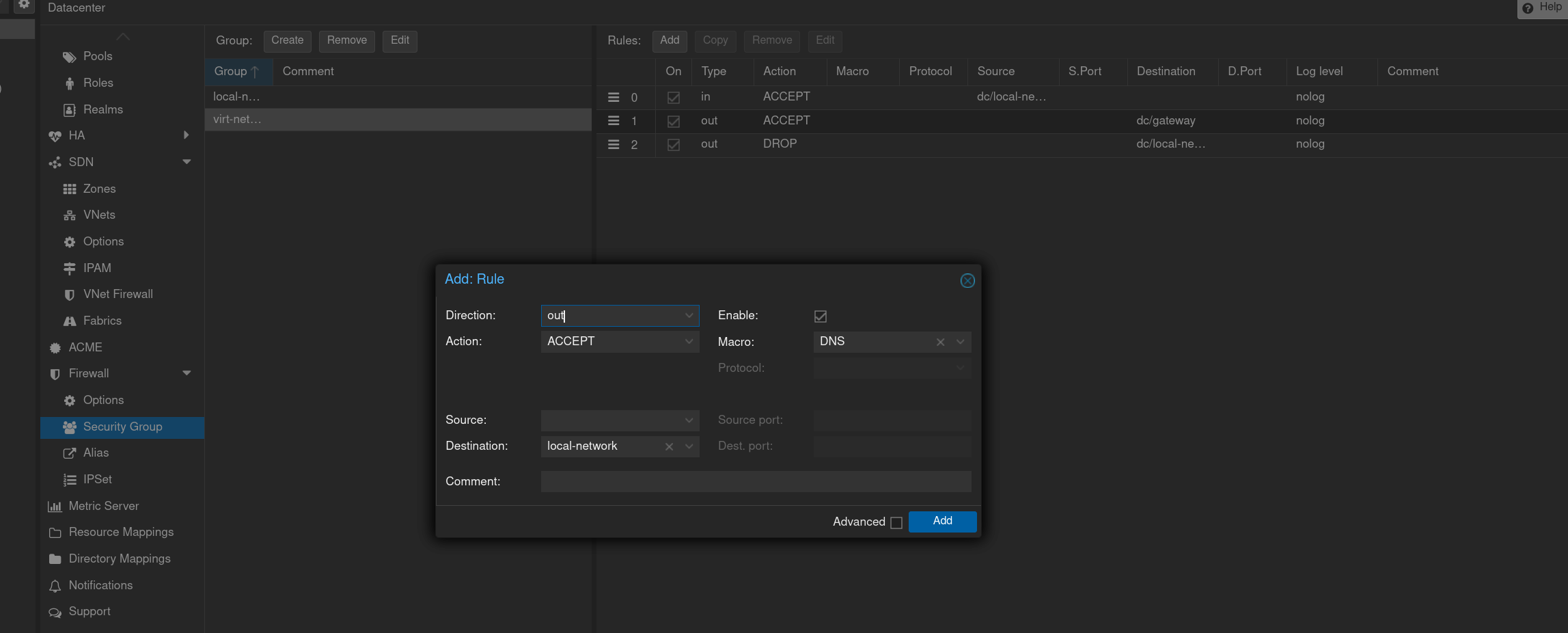This screenshot has height=633, width=1568.
Task: Click the Create group button
Action: pyautogui.click(x=287, y=40)
